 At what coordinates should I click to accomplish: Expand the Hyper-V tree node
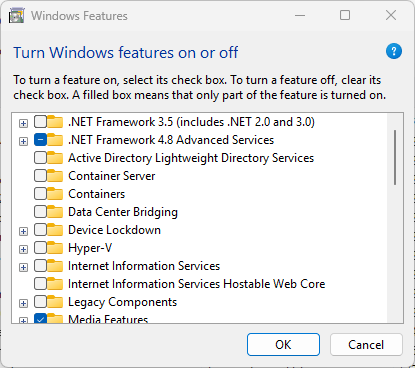click(23, 249)
